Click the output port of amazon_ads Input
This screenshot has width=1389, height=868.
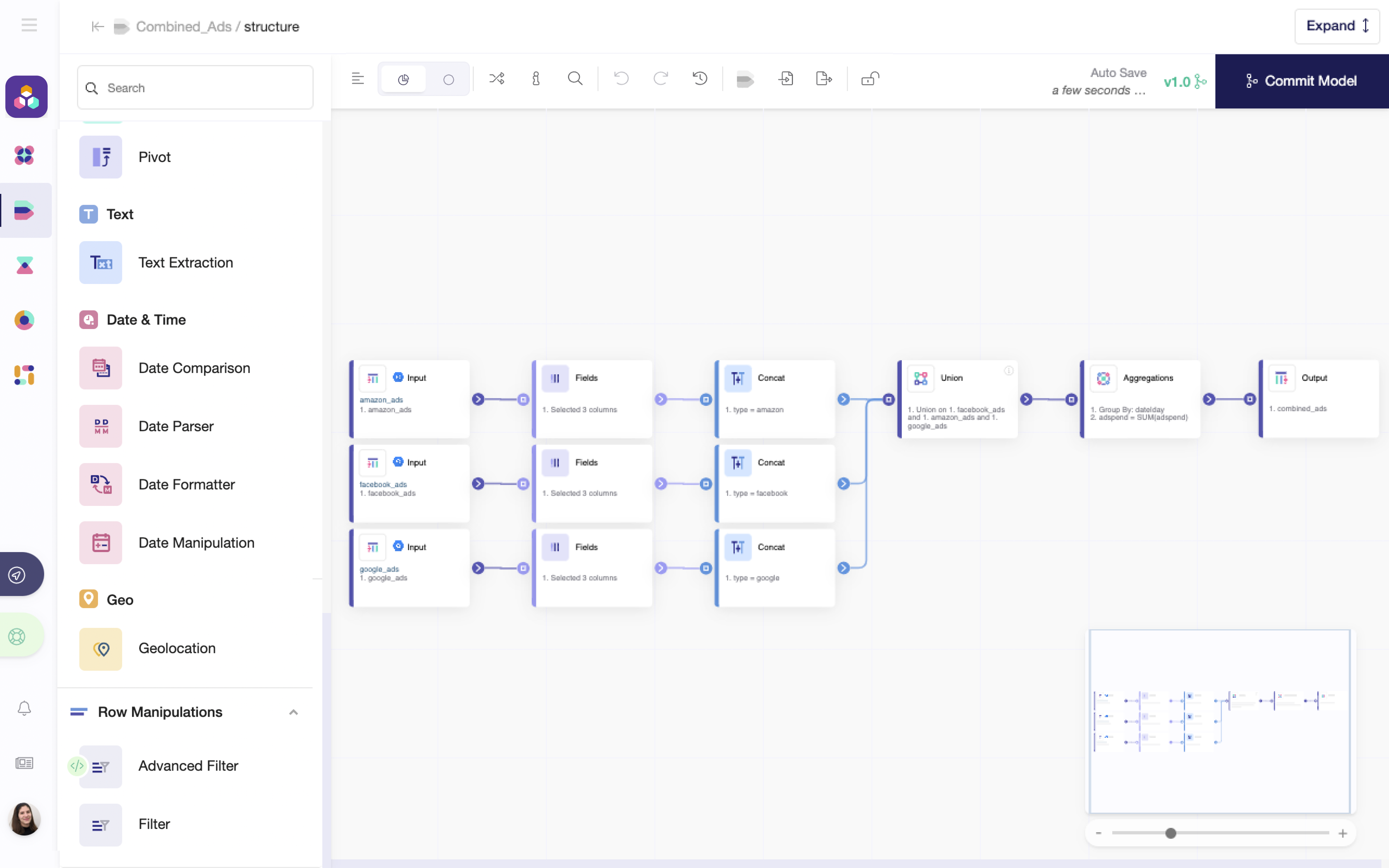tap(478, 399)
